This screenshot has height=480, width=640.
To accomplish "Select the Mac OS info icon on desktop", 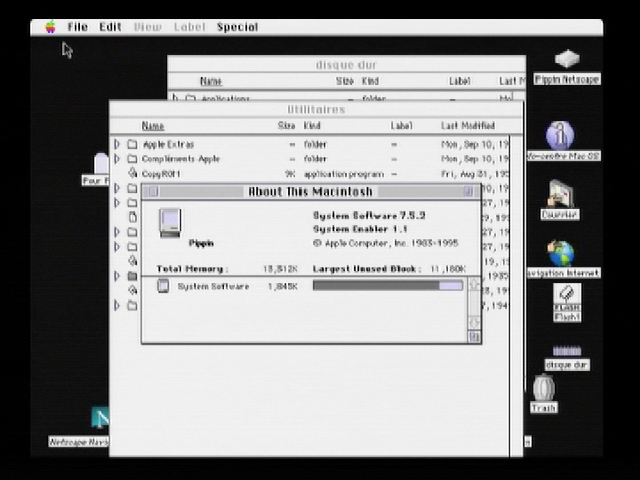I will click(560, 135).
